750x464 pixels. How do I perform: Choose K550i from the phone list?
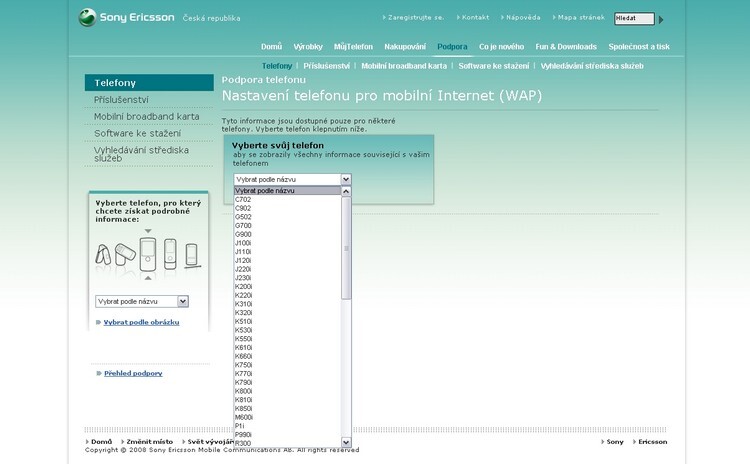(287, 339)
